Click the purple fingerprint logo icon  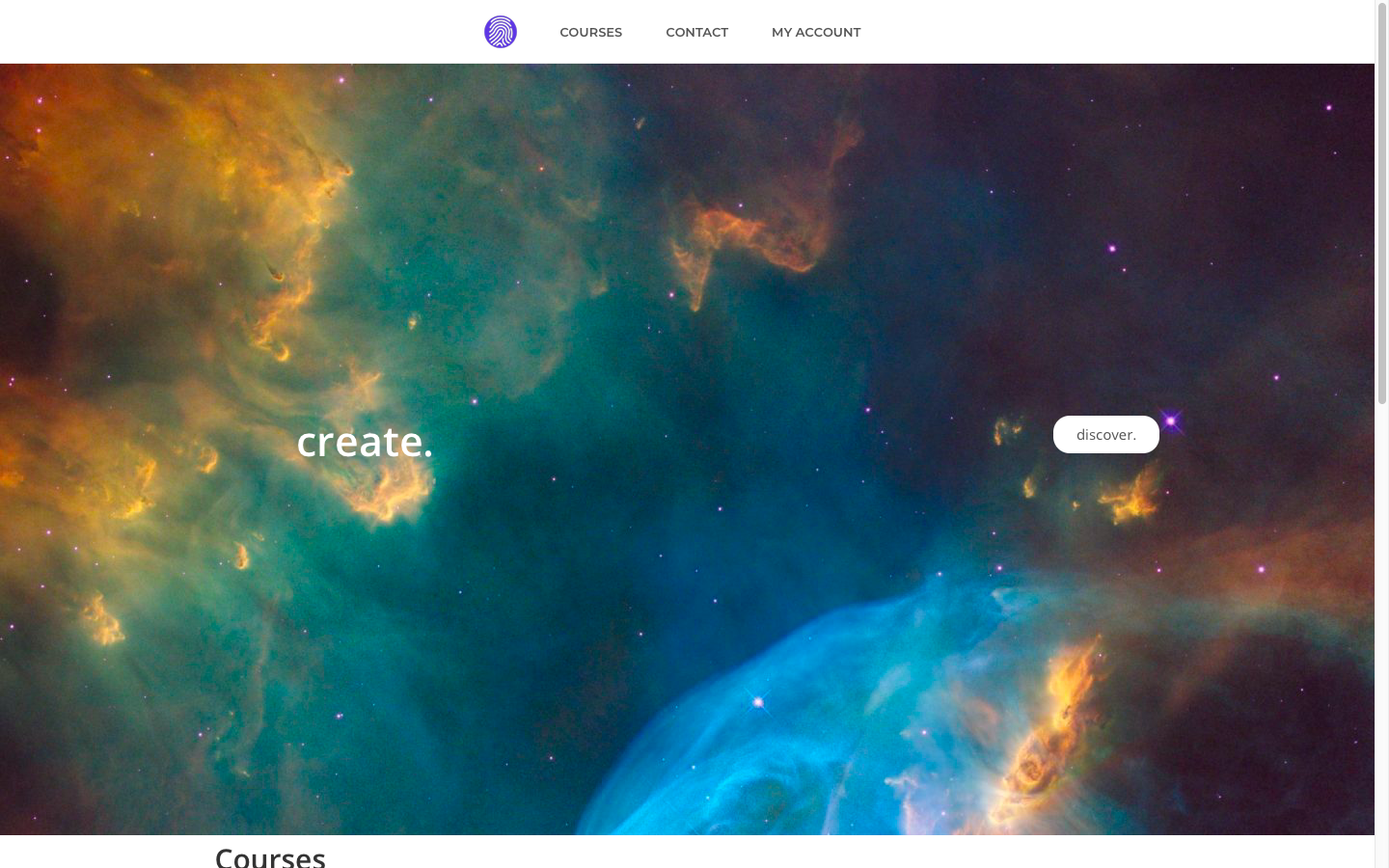501,32
